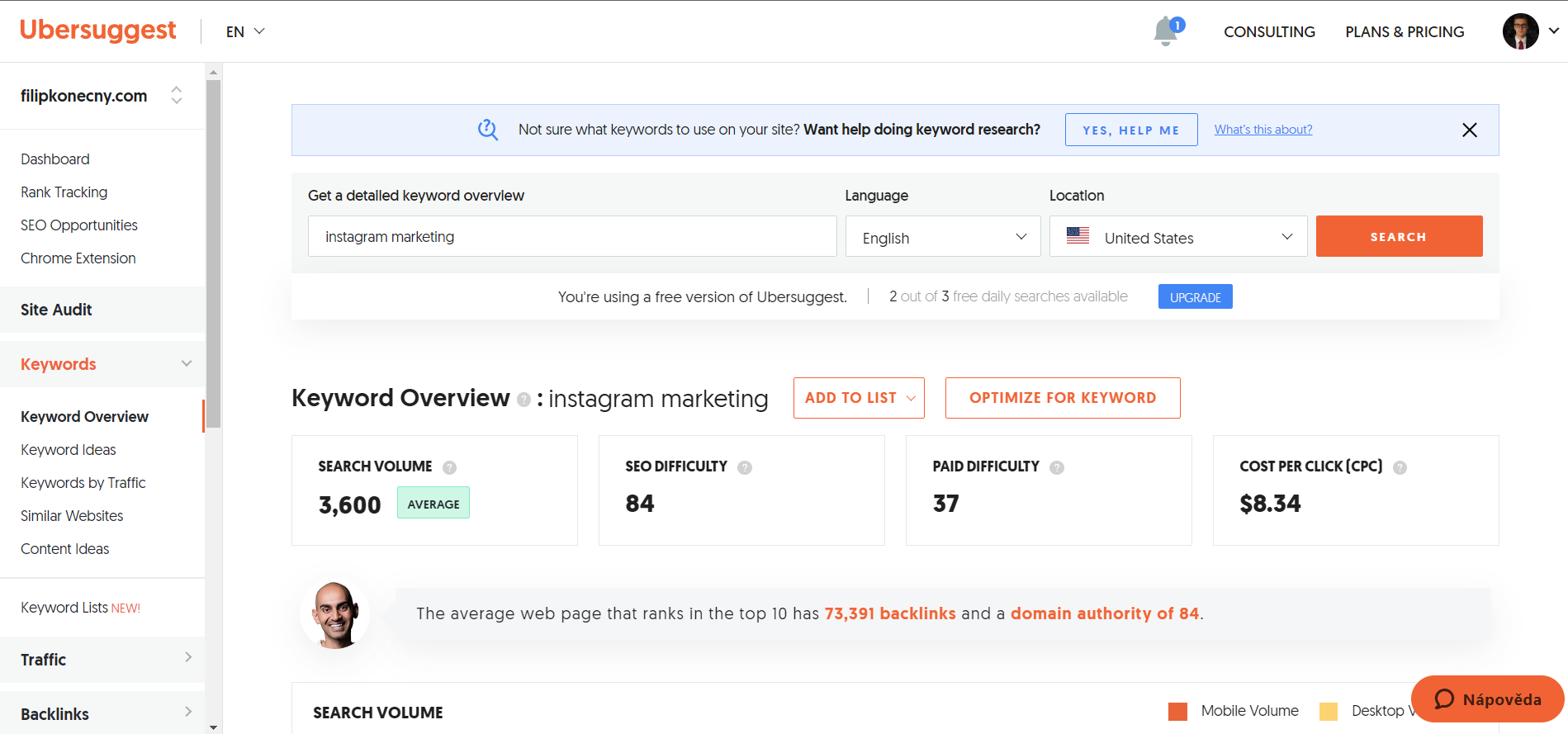The height and width of the screenshot is (734, 1568).
Task: Open the EN language selector
Action: [x=245, y=31]
